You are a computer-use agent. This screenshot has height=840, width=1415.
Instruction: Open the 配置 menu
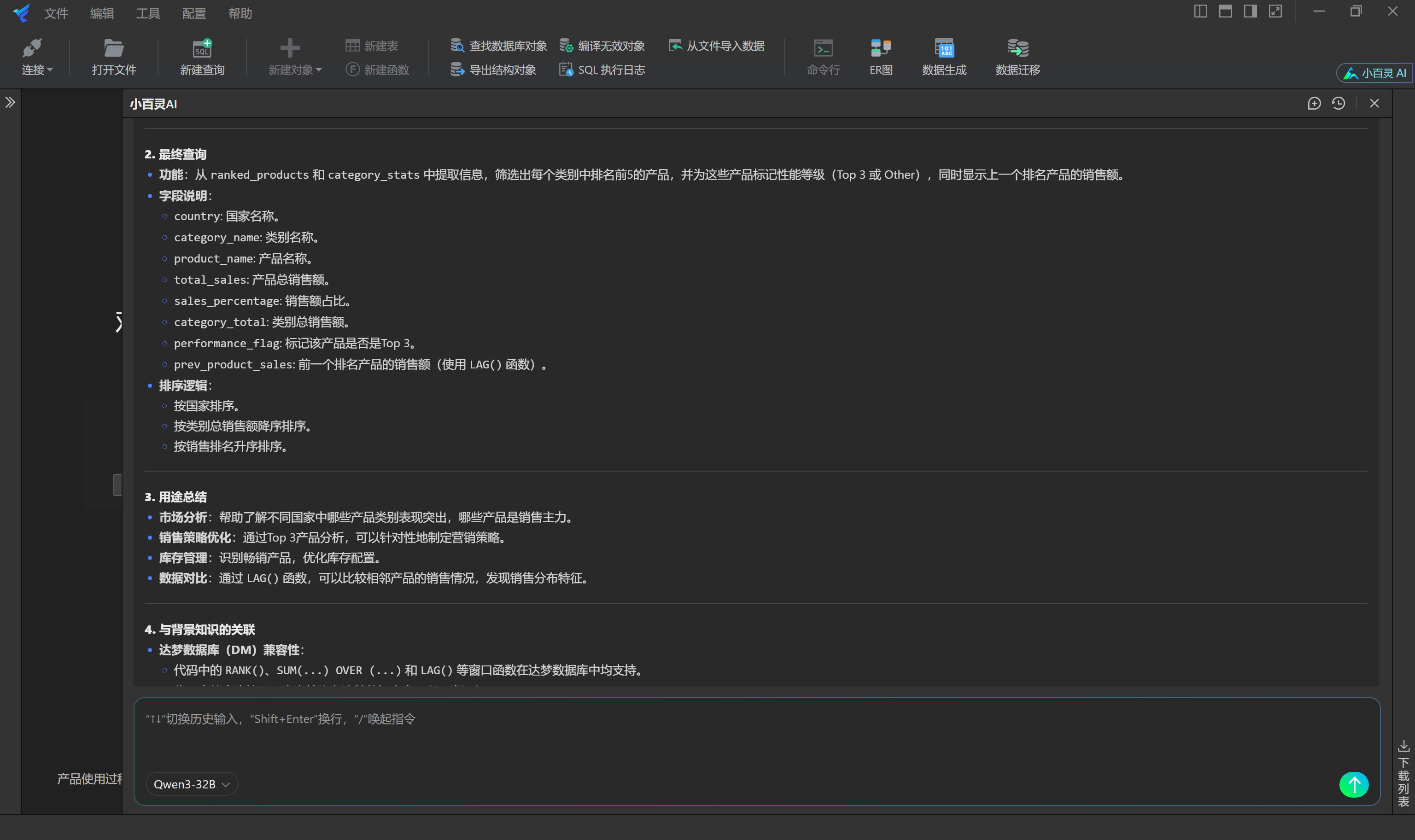[x=193, y=13]
